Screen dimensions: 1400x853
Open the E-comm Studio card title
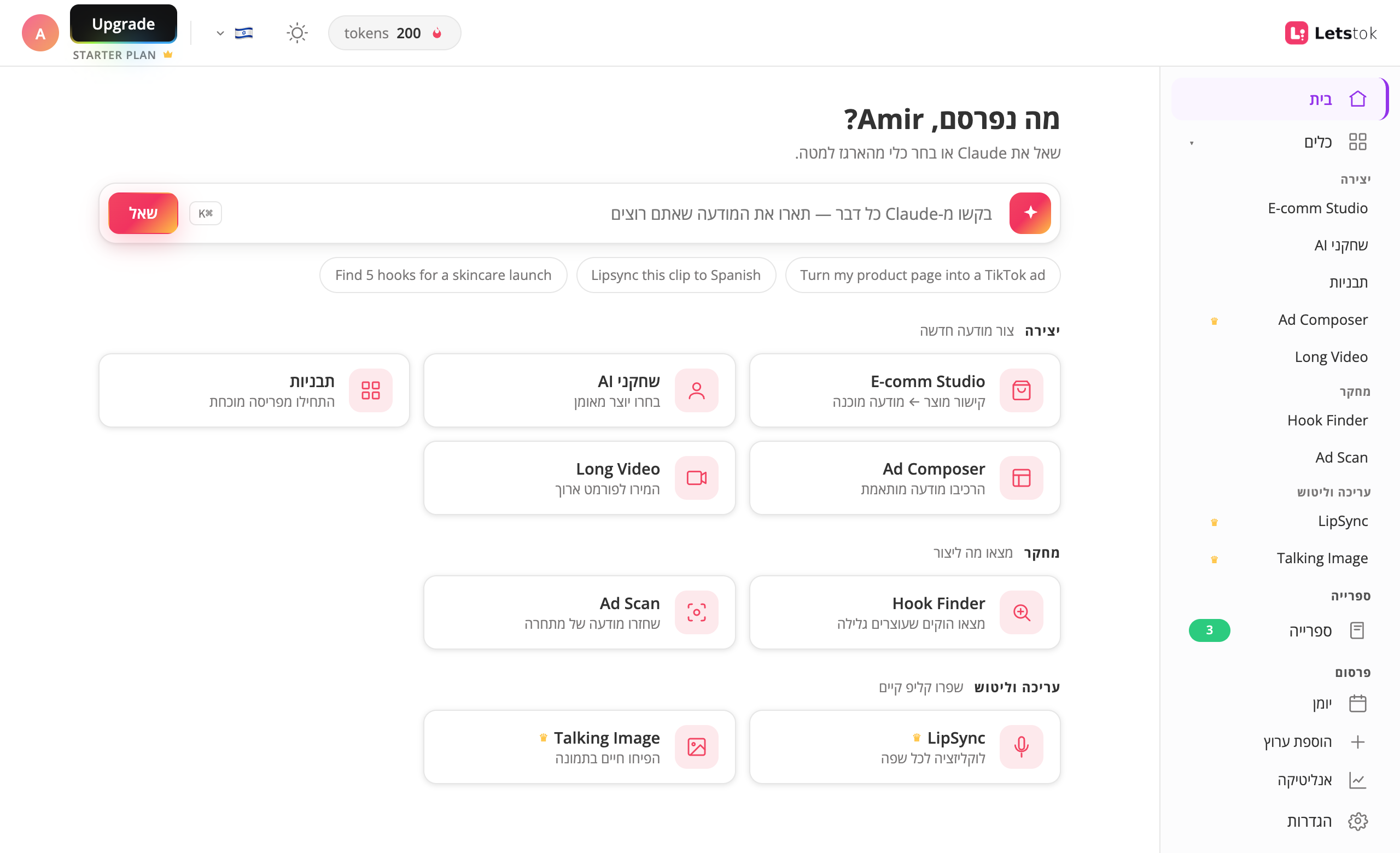coord(928,381)
